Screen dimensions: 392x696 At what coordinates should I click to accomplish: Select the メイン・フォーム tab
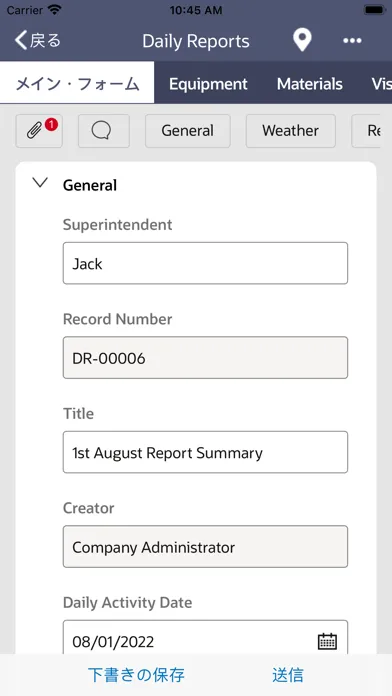pos(77,83)
